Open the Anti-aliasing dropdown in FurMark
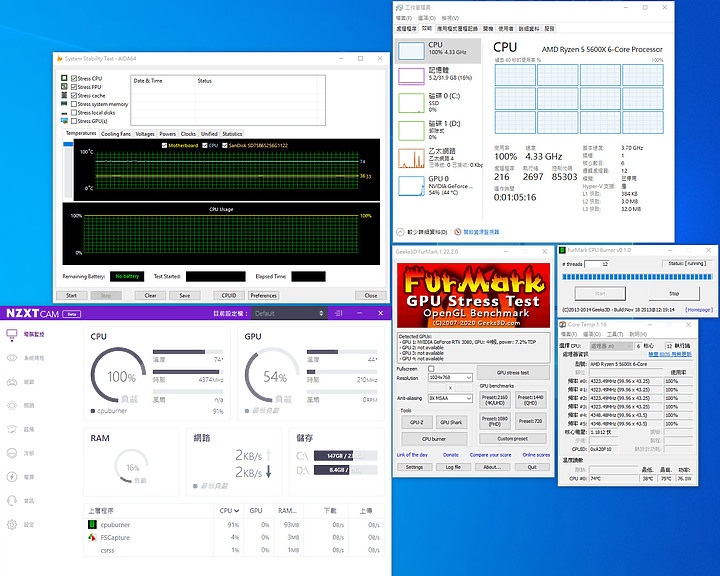This screenshot has height=576, width=720. pos(450,398)
